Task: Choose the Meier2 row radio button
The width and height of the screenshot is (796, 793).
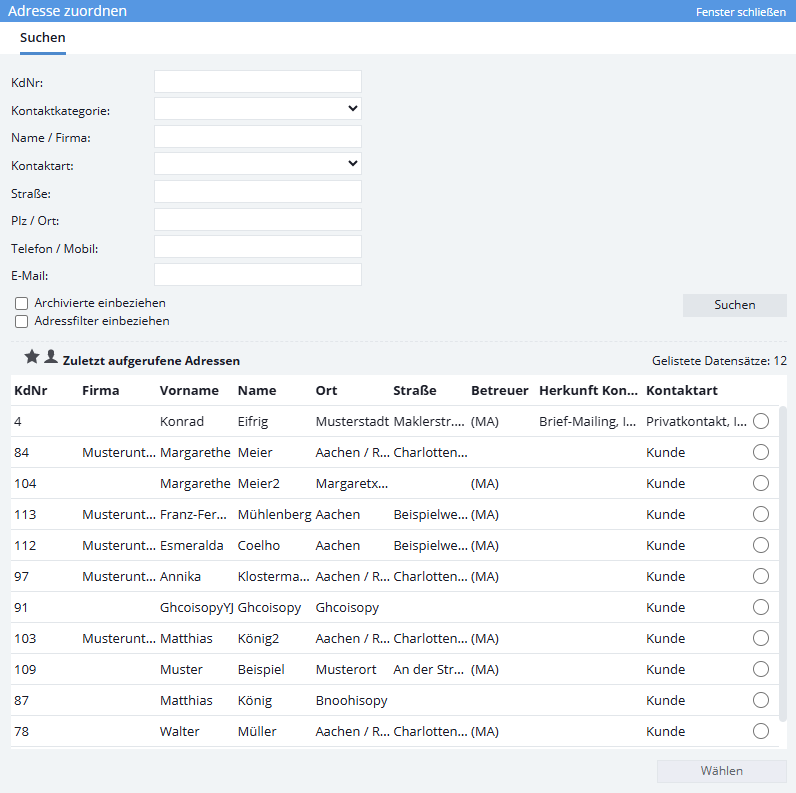Action: (x=760, y=483)
